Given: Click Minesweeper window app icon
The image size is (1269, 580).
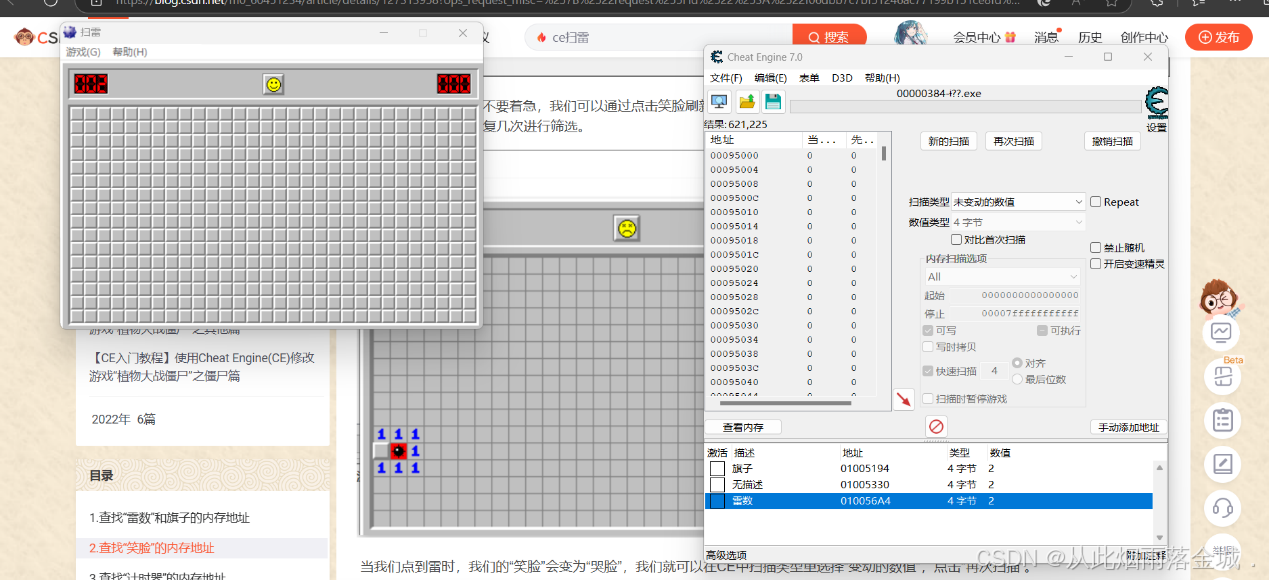Looking at the screenshot, I should pos(70,32).
